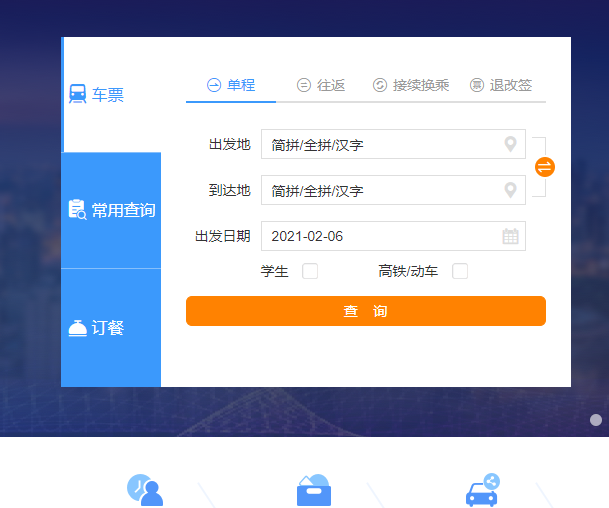Click the 出发地 station input field
The image size is (609, 508).
[x=380, y=145]
